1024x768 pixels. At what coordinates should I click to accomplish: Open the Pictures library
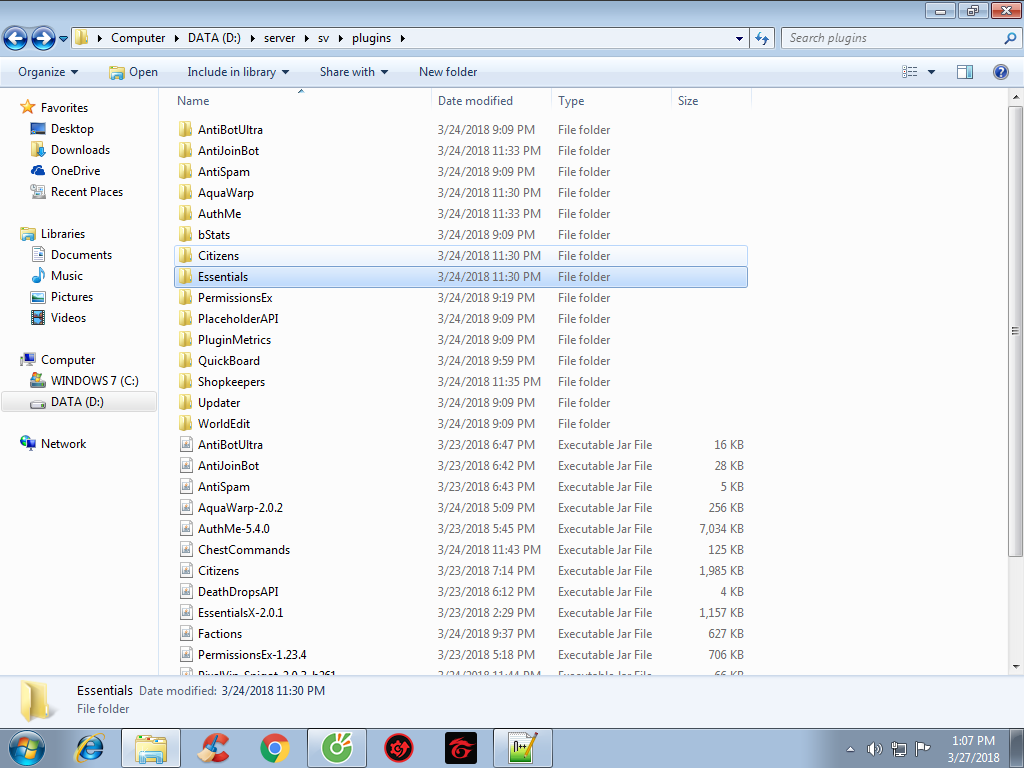pyautogui.click(x=72, y=296)
